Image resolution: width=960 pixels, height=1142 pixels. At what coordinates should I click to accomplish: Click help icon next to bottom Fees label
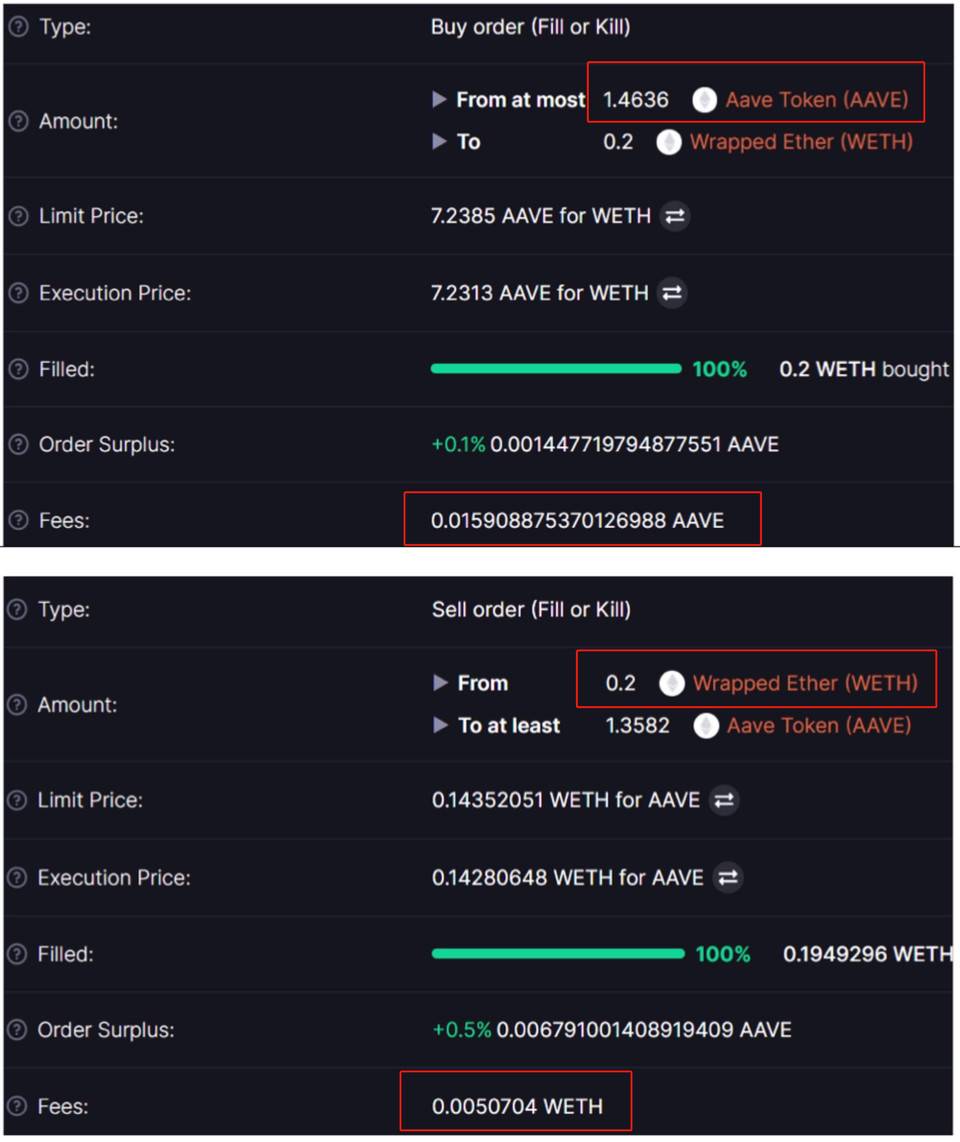(x=18, y=1106)
